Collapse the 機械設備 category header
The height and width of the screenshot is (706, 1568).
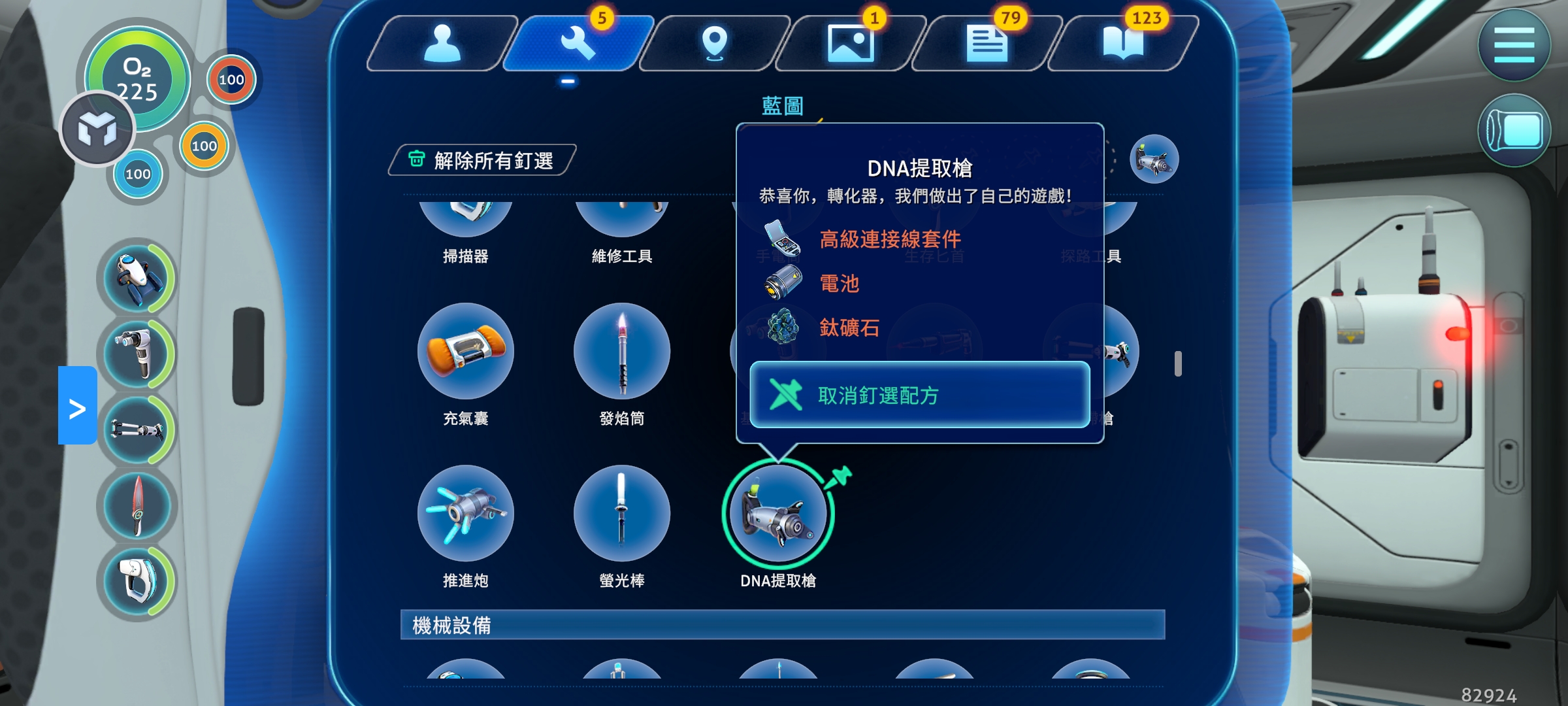tap(782, 625)
